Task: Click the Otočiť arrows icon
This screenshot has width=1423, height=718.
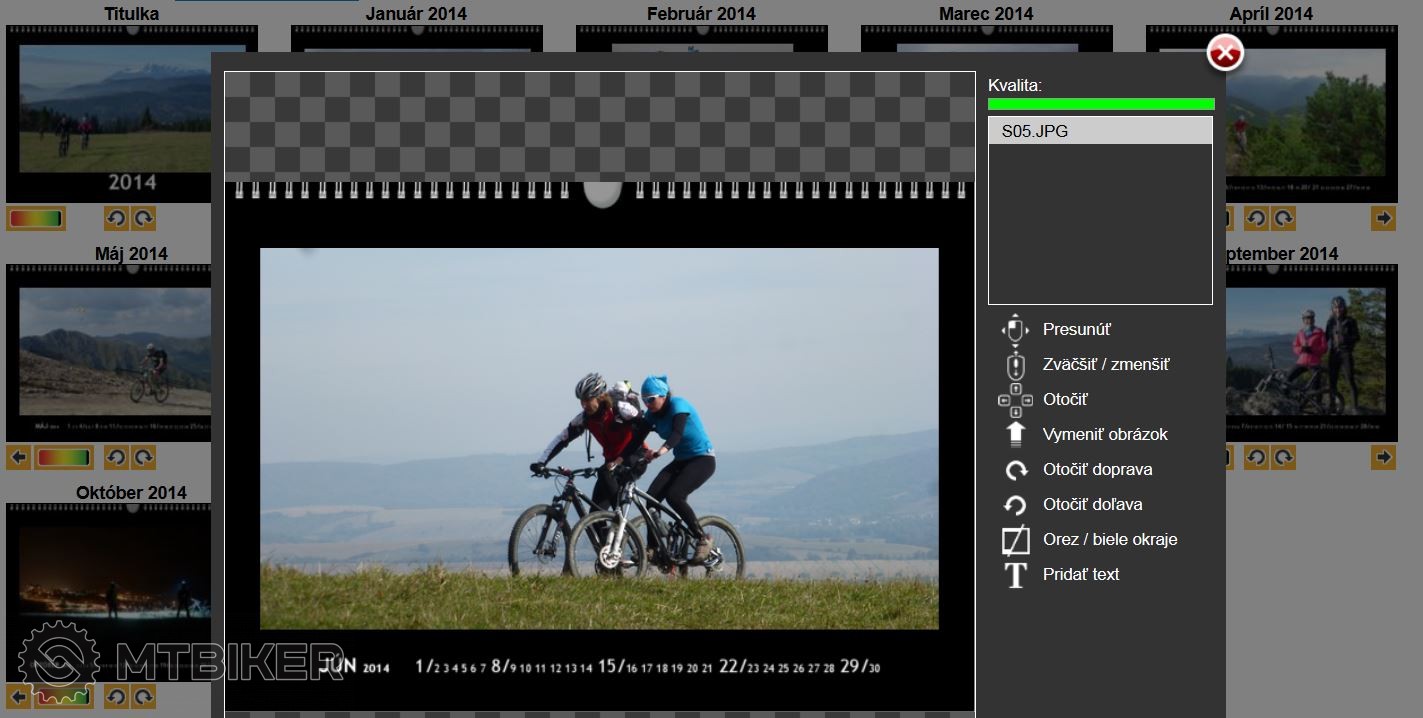Action: (x=1015, y=400)
